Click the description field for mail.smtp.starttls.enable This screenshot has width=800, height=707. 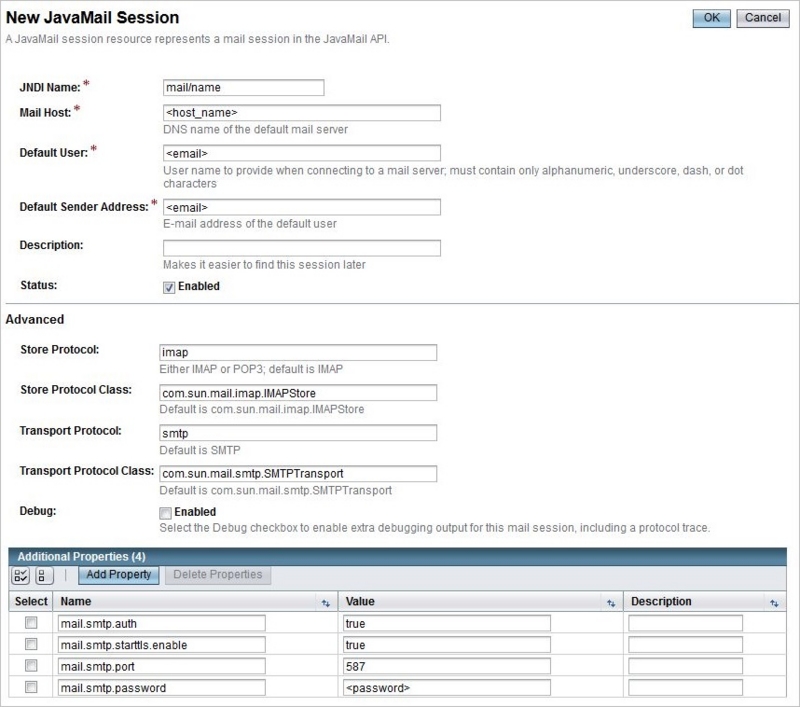[685, 645]
